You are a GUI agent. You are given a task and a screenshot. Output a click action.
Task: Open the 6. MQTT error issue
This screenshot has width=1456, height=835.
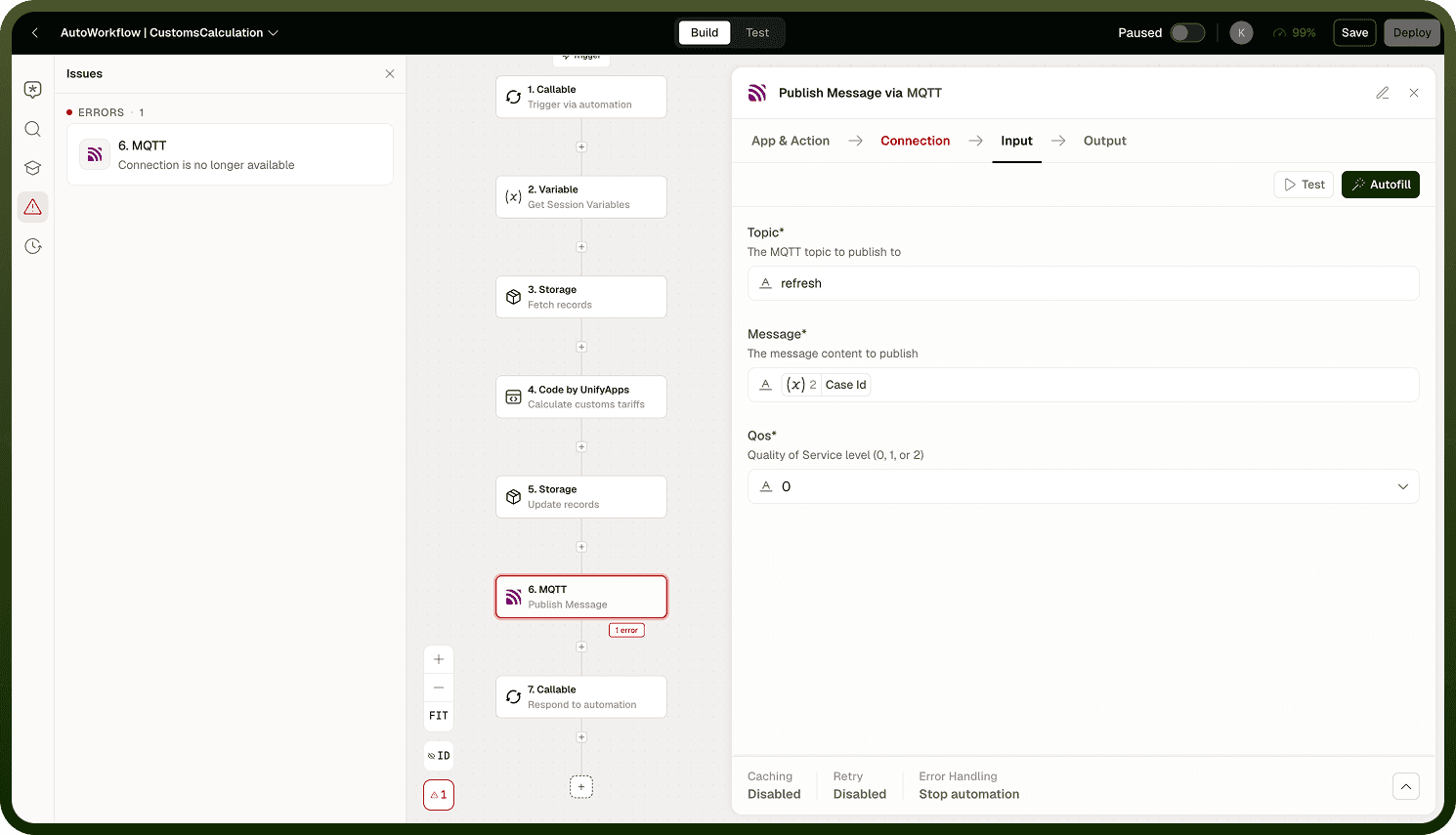230,154
